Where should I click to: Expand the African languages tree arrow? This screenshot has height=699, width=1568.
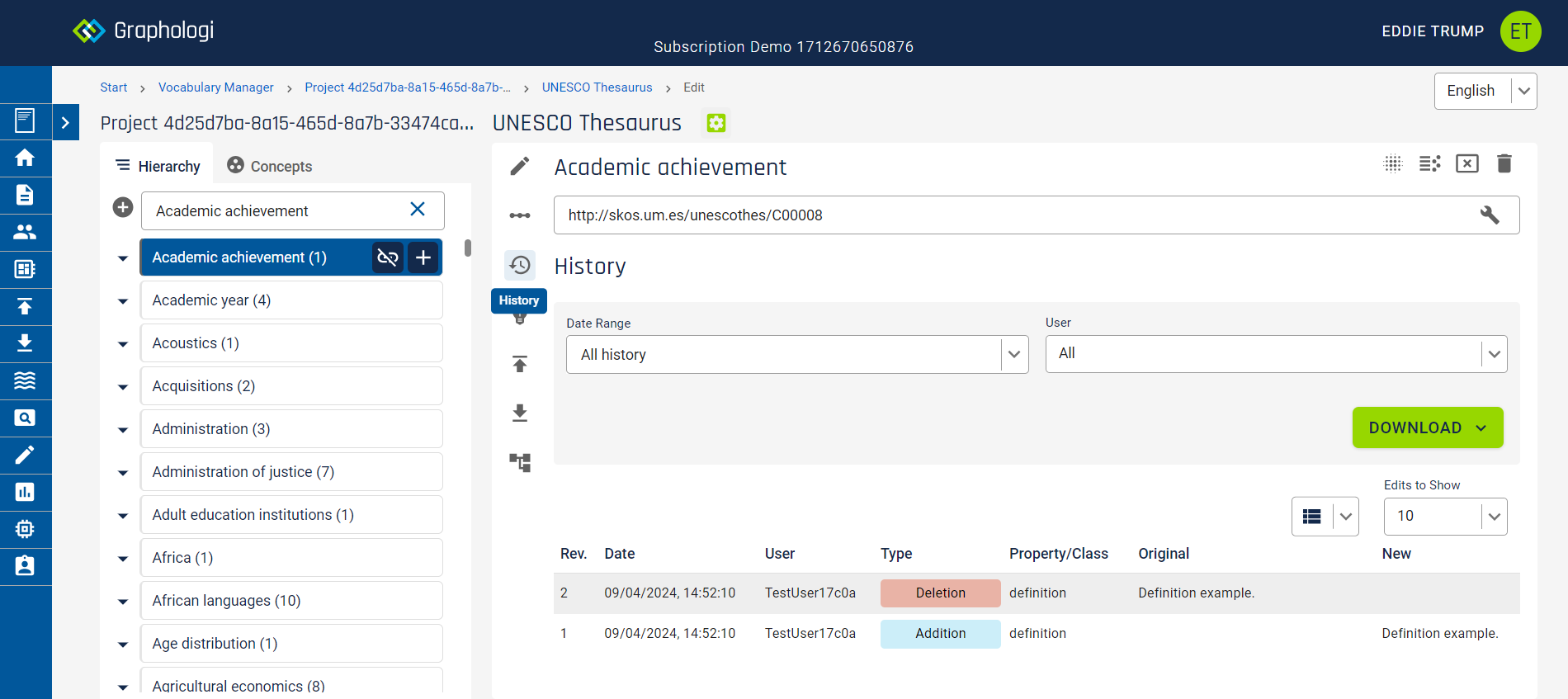[123, 602]
